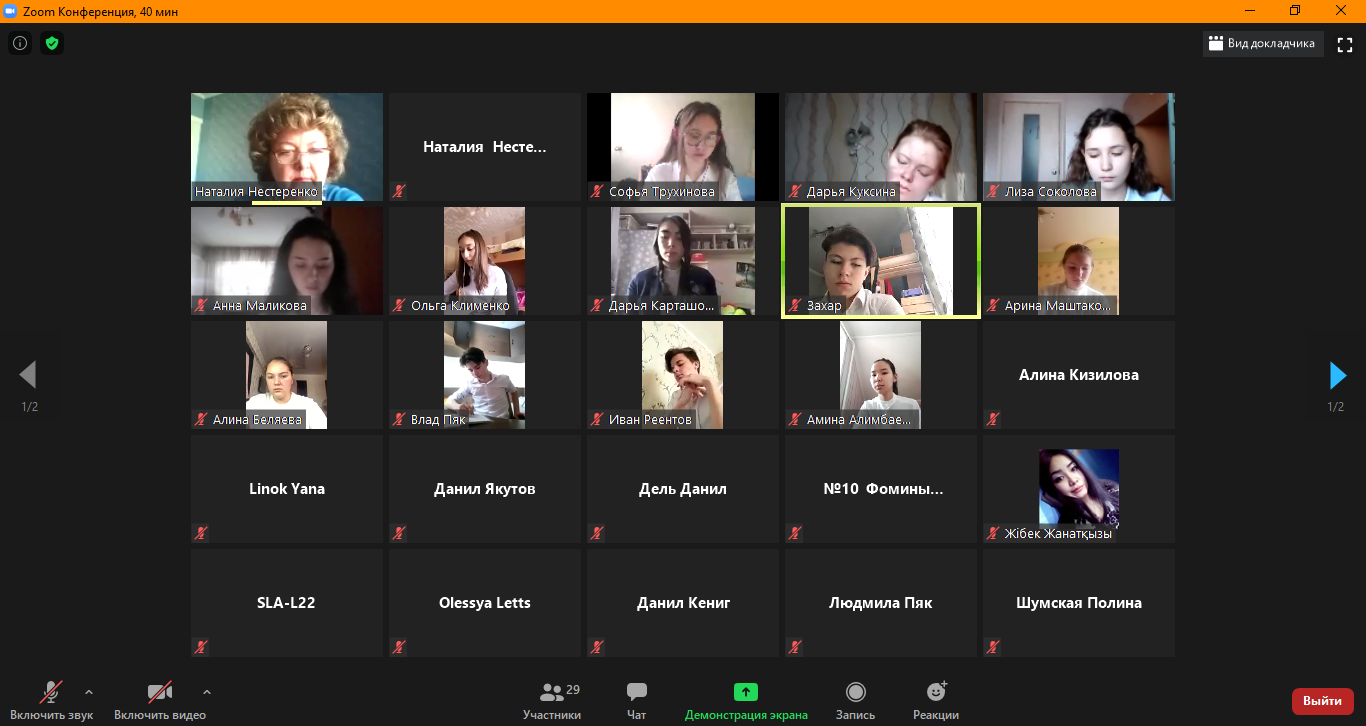This screenshot has height=726, width=1366.
Task: Go to next page of participants
Action: pyautogui.click(x=1337, y=375)
